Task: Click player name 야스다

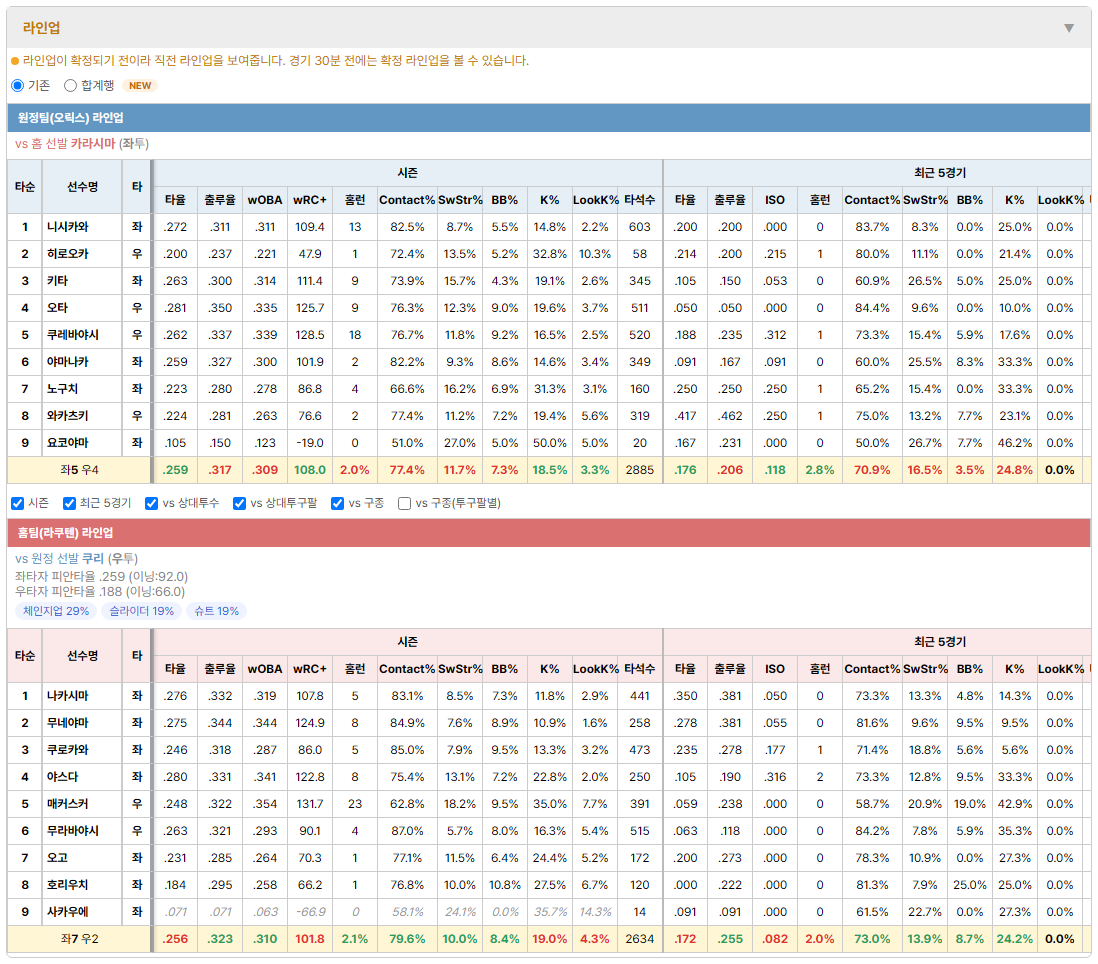Action: pos(62,777)
